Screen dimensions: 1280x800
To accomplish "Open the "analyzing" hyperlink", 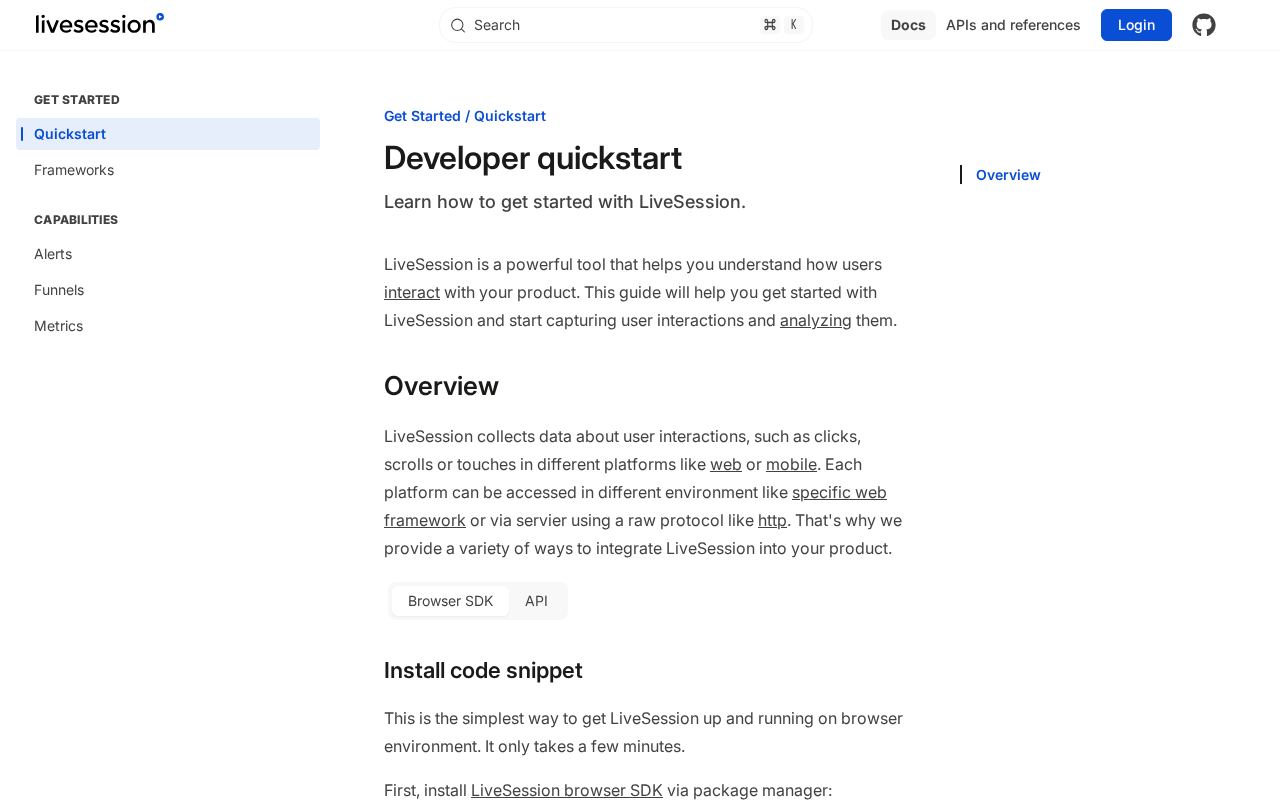I will (816, 320).
